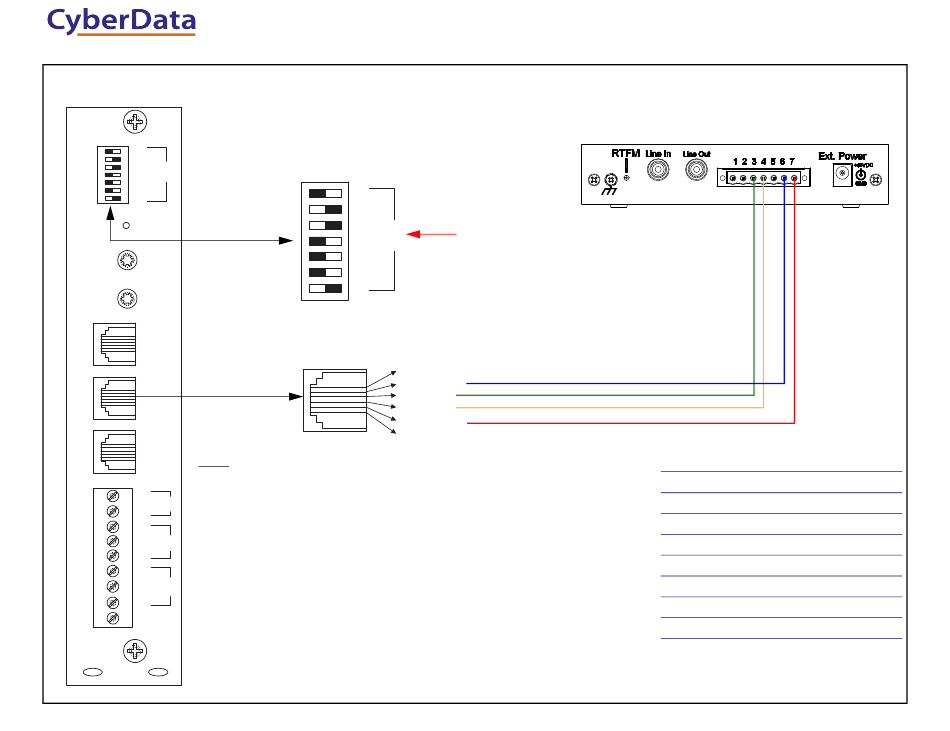The image size is (950, 731).
Task: Click the lower round potentiometer on left panel
Action: point(127,299)
